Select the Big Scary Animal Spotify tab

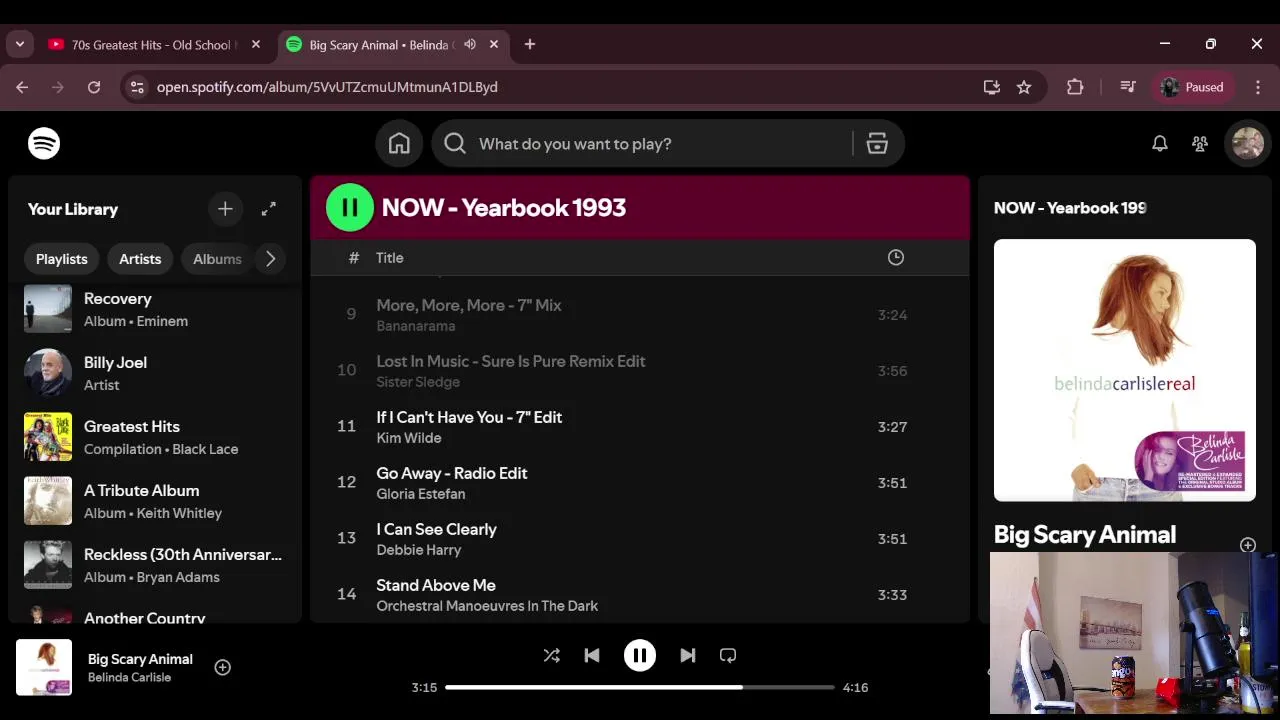click(393, 45)
